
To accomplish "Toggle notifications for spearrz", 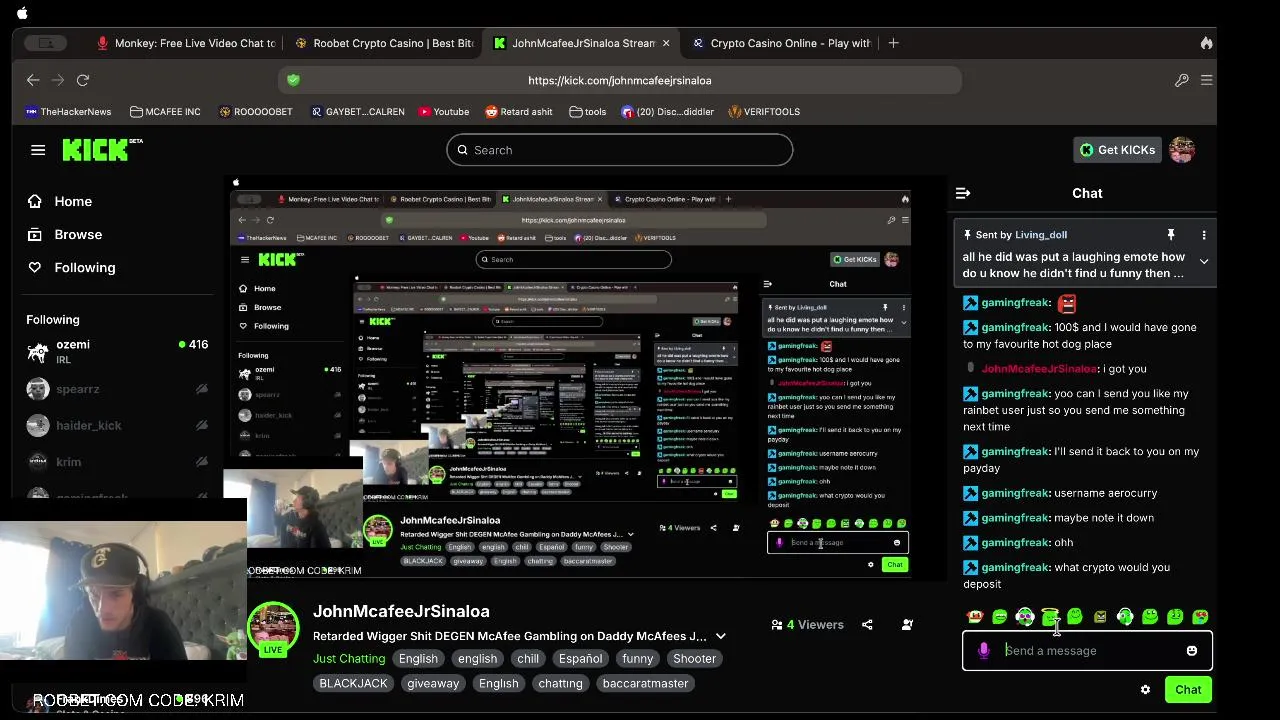I will (201, 389).
